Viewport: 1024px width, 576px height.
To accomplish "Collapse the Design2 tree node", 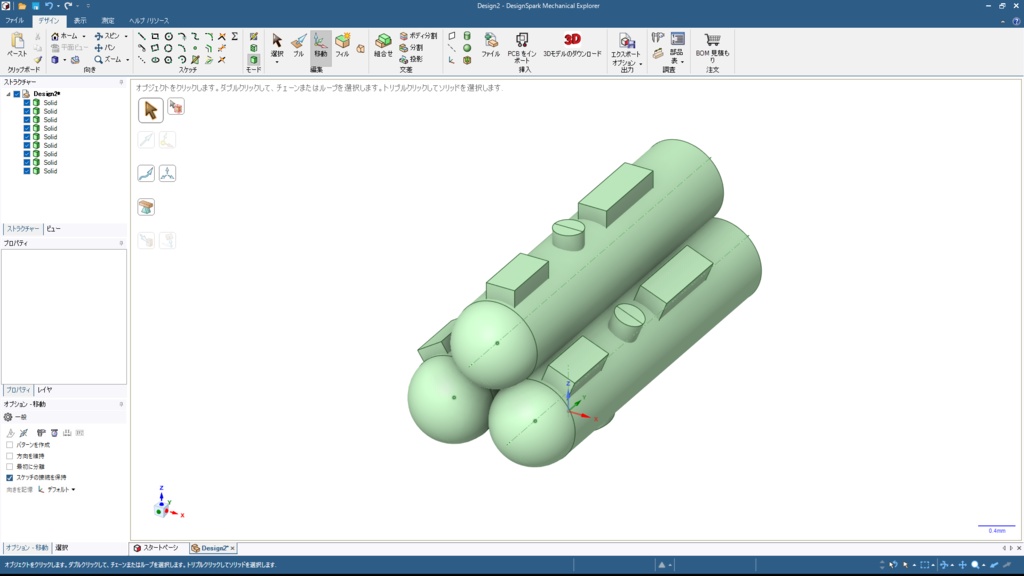I will 8,94.
